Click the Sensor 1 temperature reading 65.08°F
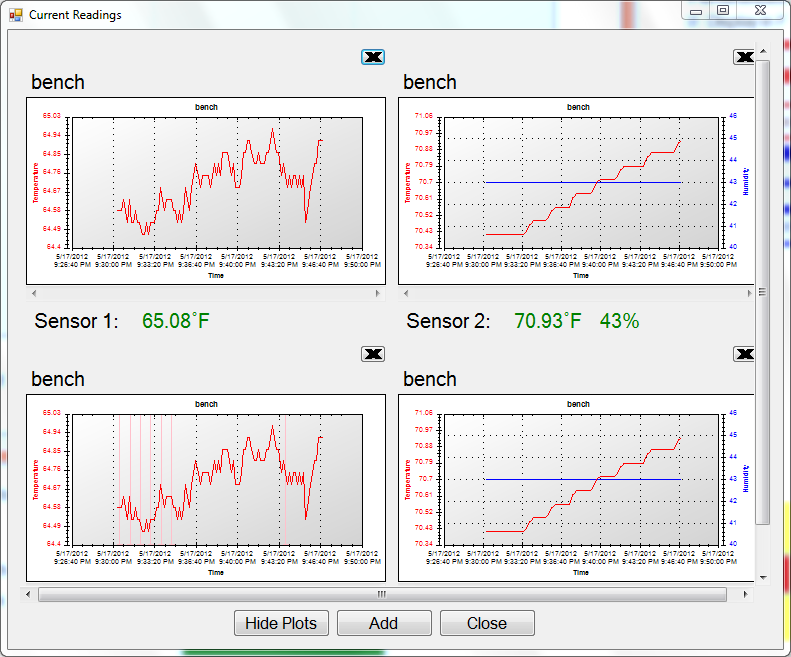This screenshot has width=791, height=657. coord(176,321)
